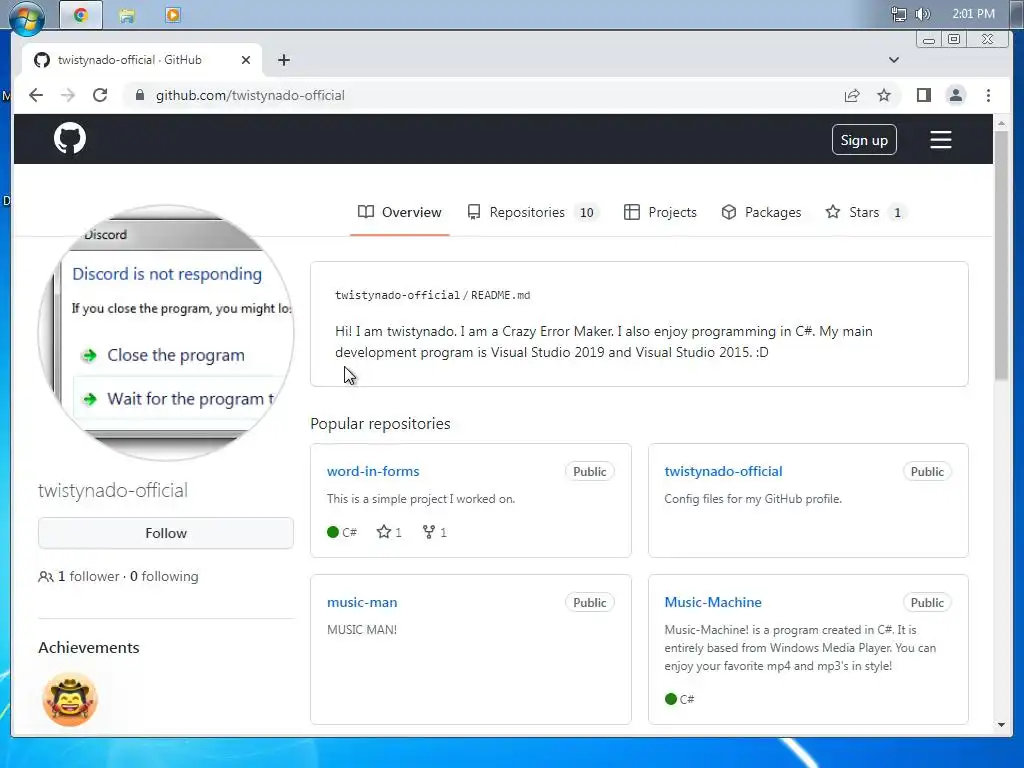
Task: Click the README.md file link
Action: [500, 295]
